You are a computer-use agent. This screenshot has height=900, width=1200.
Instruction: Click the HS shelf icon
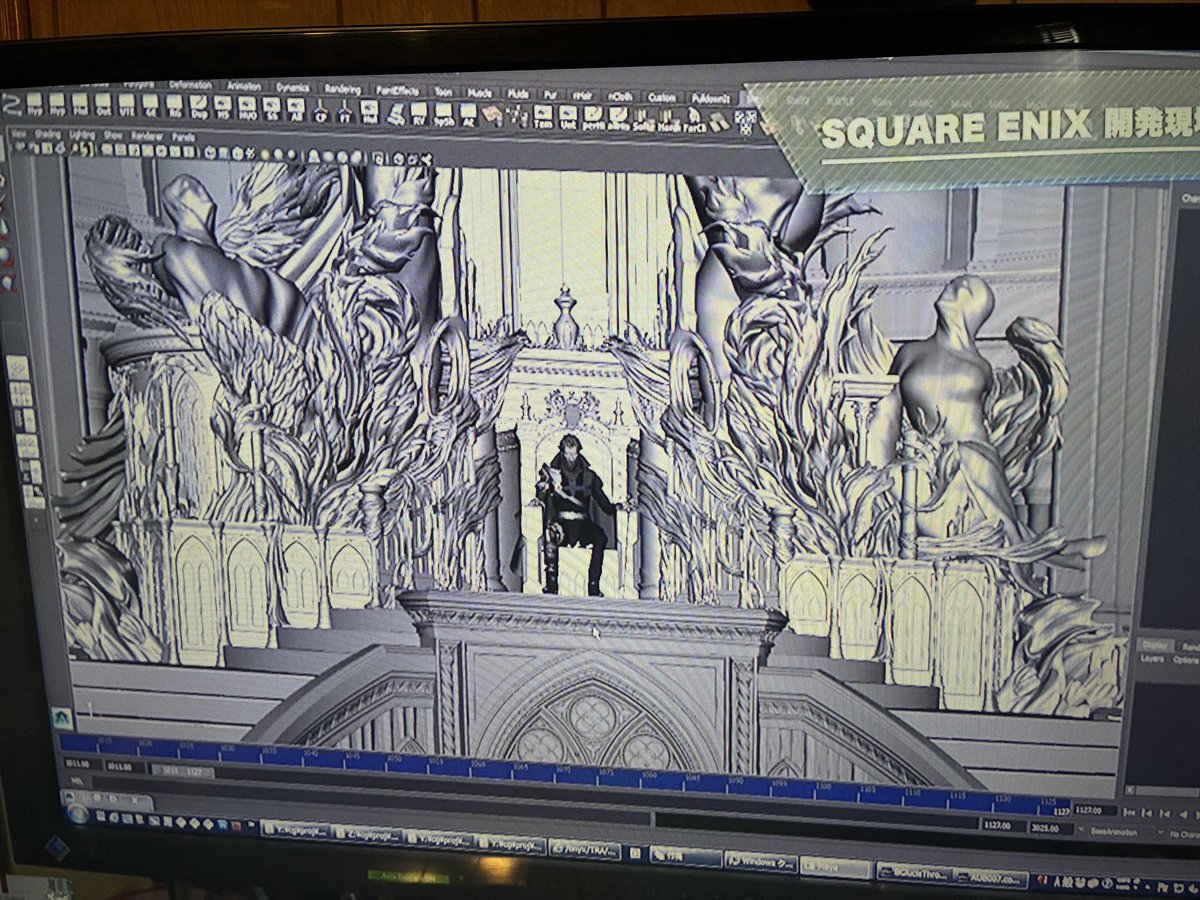223,107
